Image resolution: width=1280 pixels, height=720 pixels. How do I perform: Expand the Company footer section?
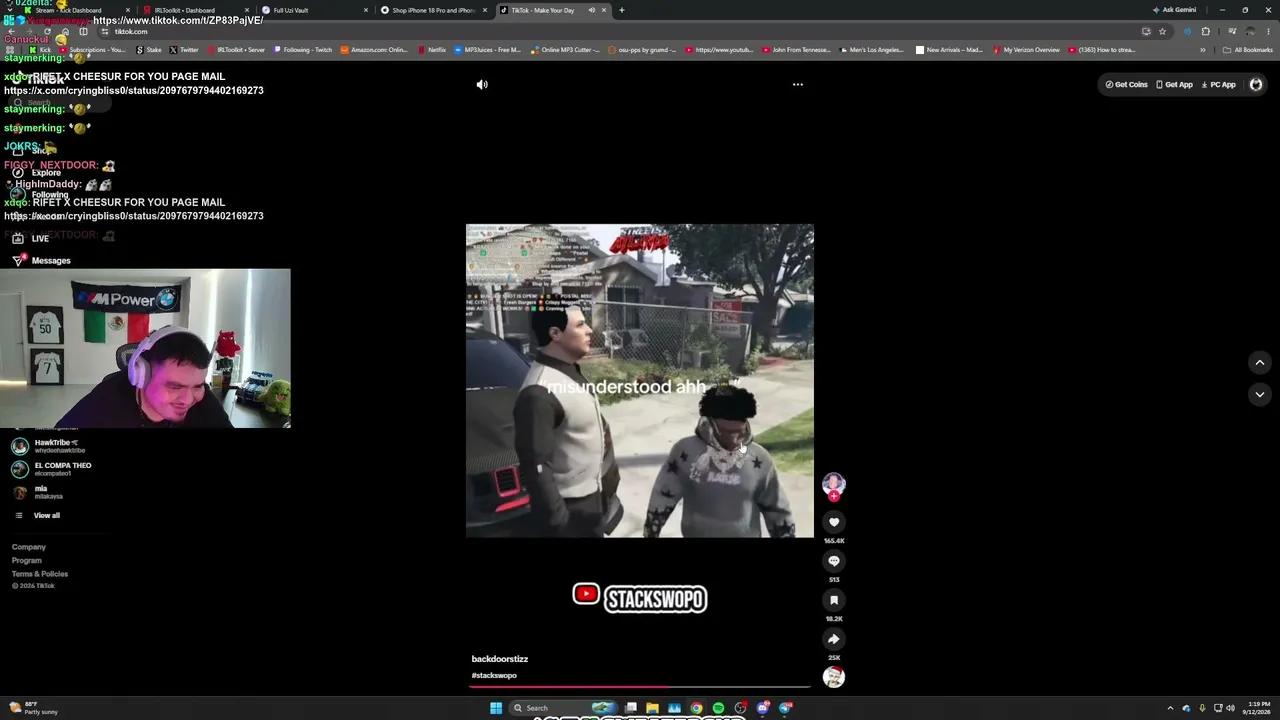[x=29, y=548]
